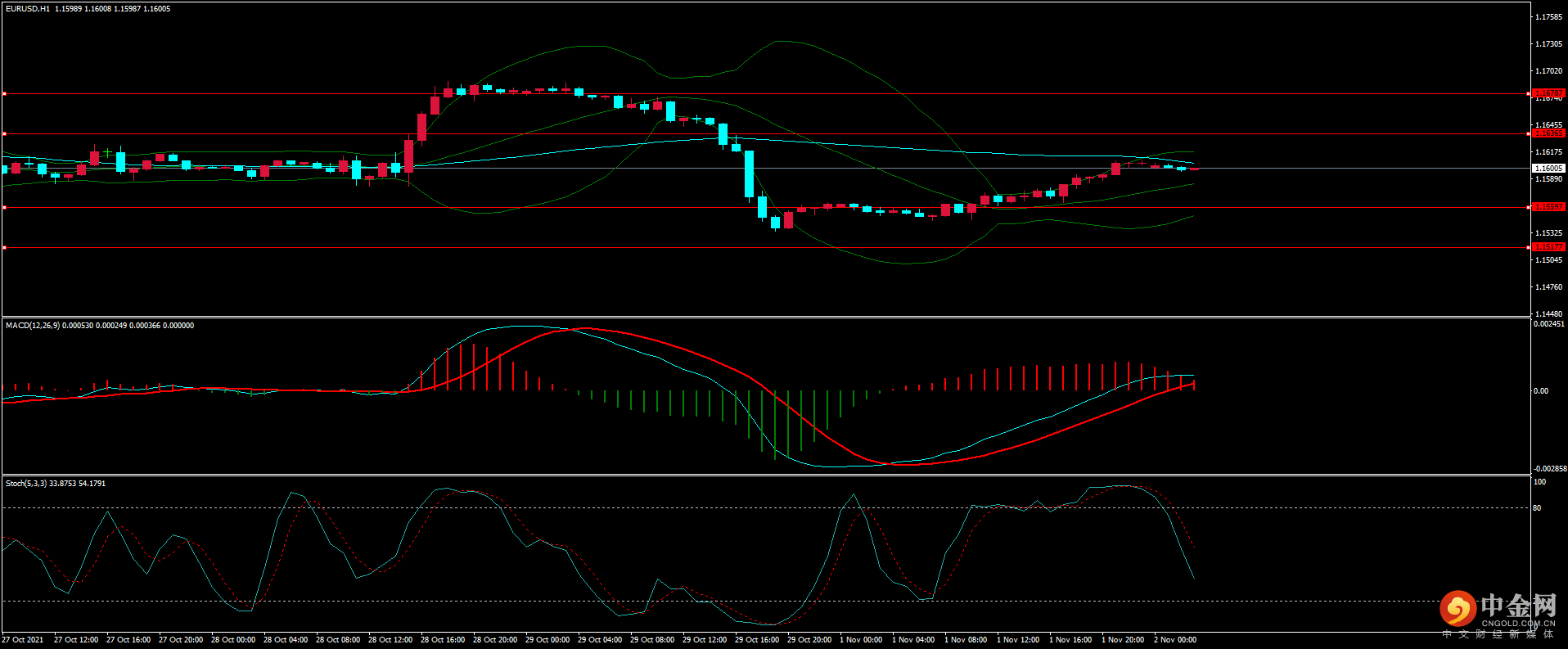Select left handle of the bottom red line
The width and height of the screenshot is (1568, 649).
4,247
